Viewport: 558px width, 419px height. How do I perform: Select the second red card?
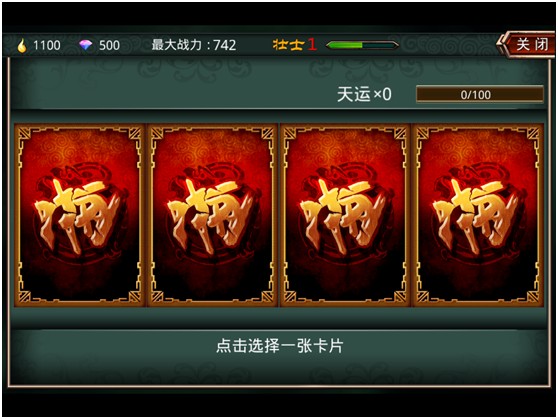212,215
